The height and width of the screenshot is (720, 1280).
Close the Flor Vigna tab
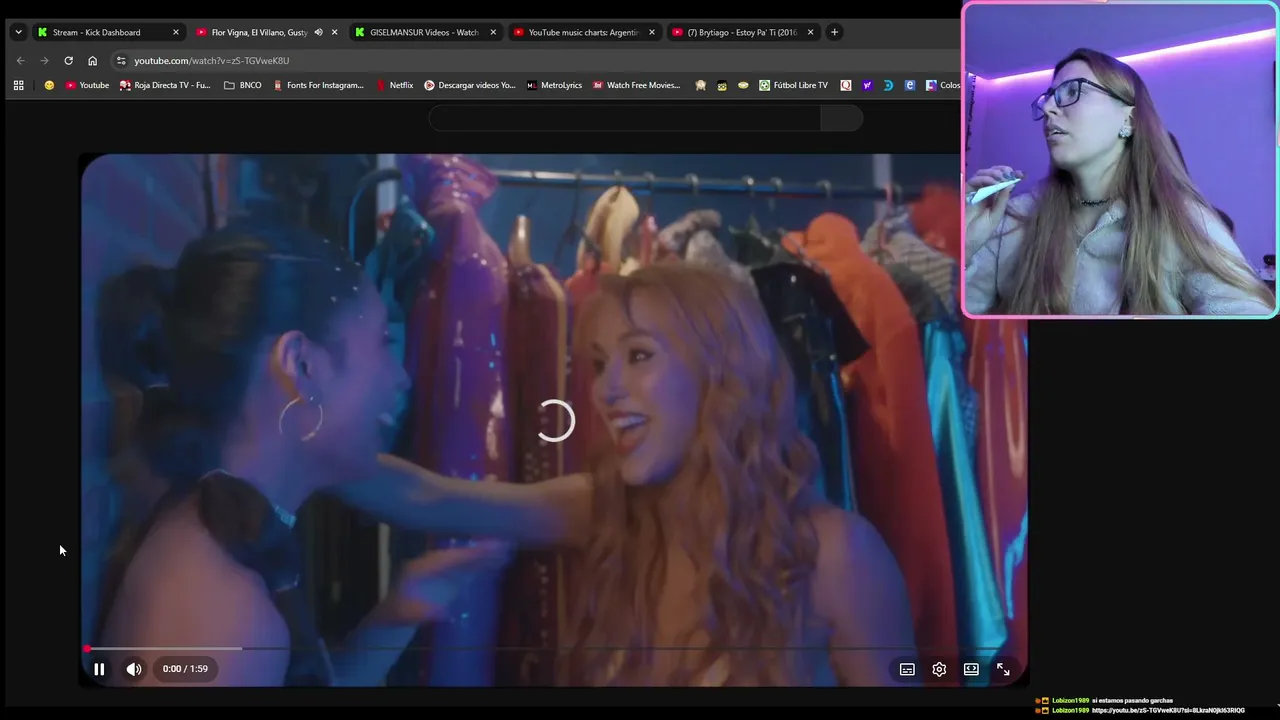coord(334,32)
